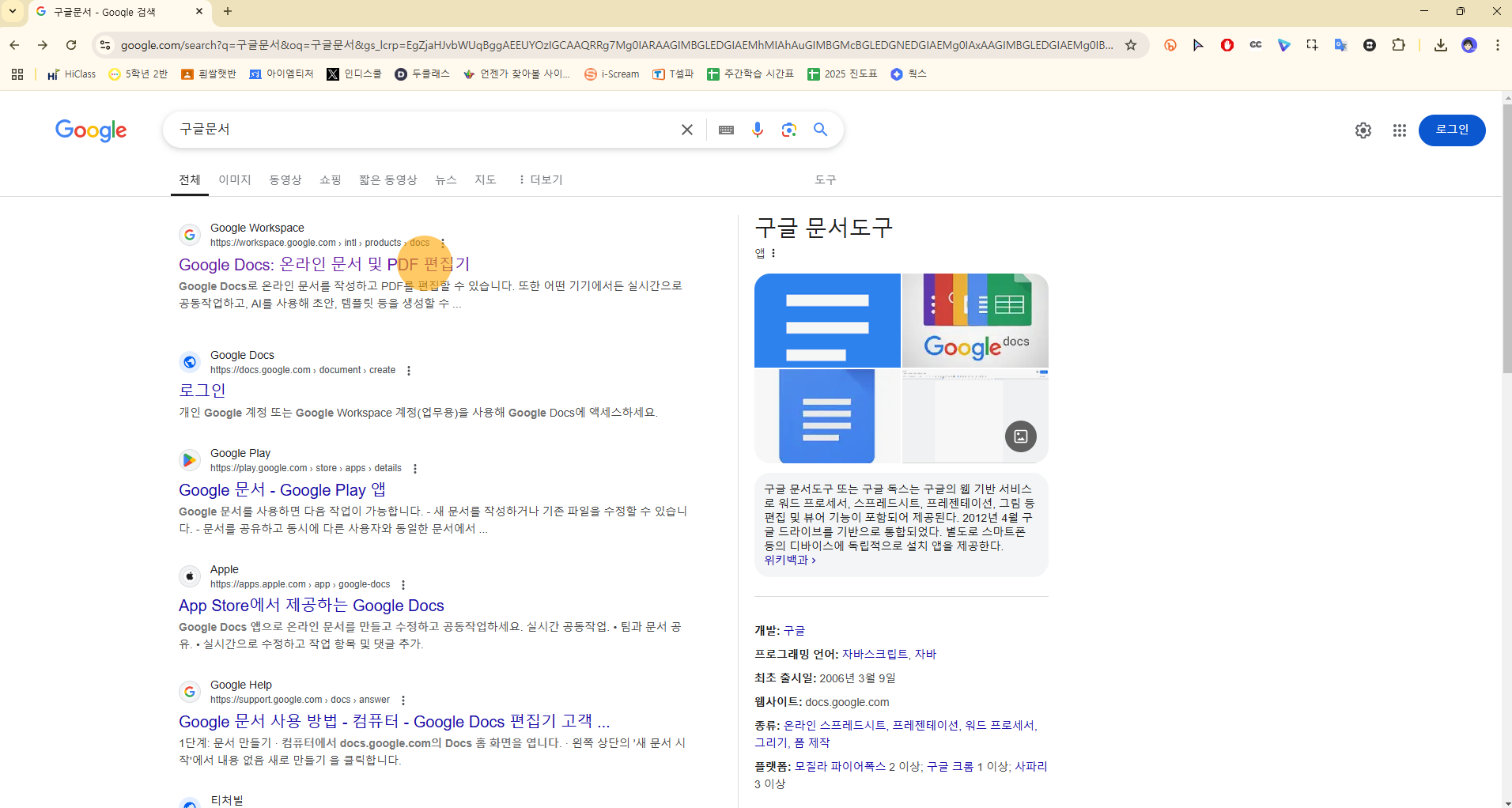Open the 로그인 search result link

click(202, 391)
